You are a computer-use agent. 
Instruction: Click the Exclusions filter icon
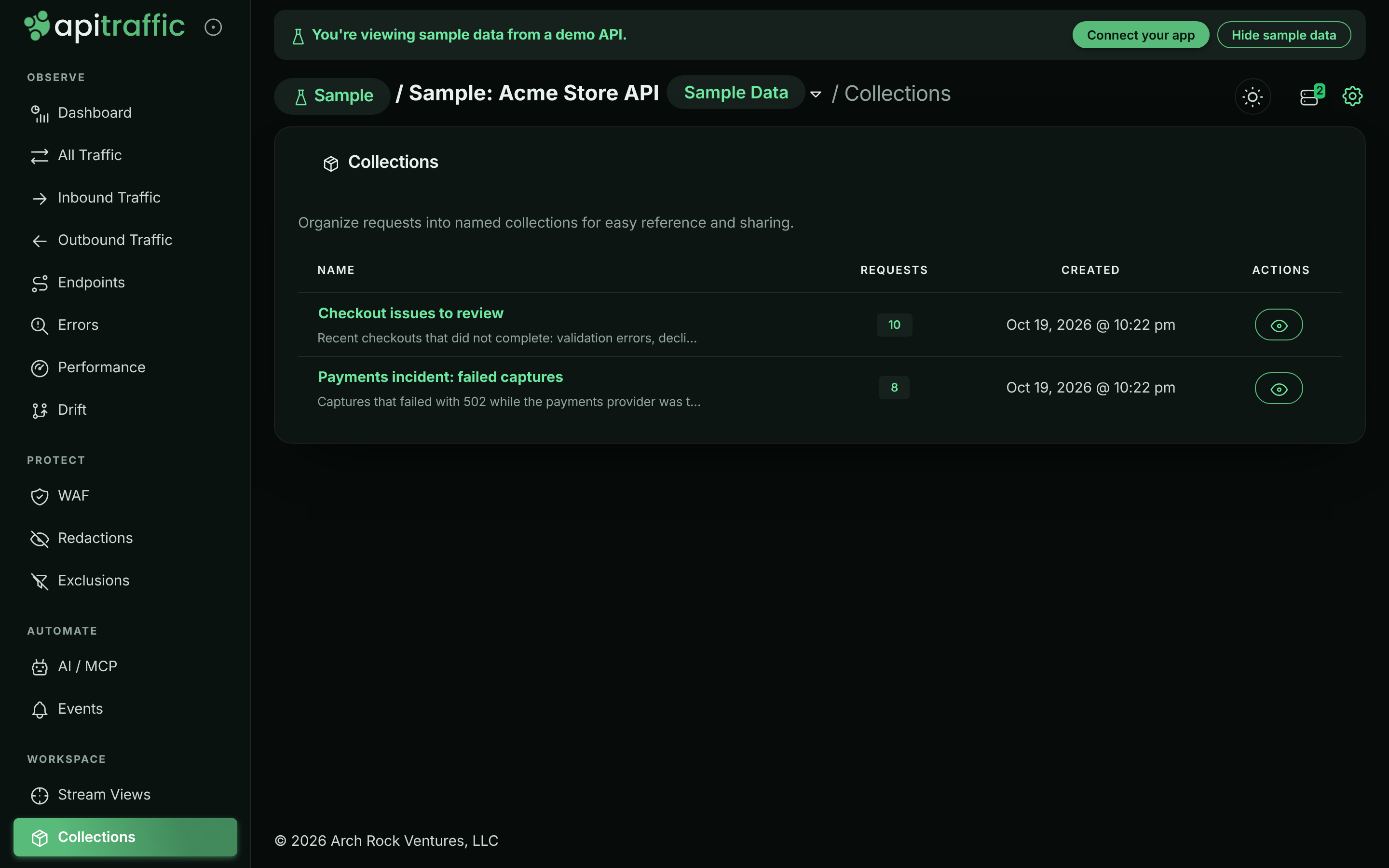tap(40, 582)
